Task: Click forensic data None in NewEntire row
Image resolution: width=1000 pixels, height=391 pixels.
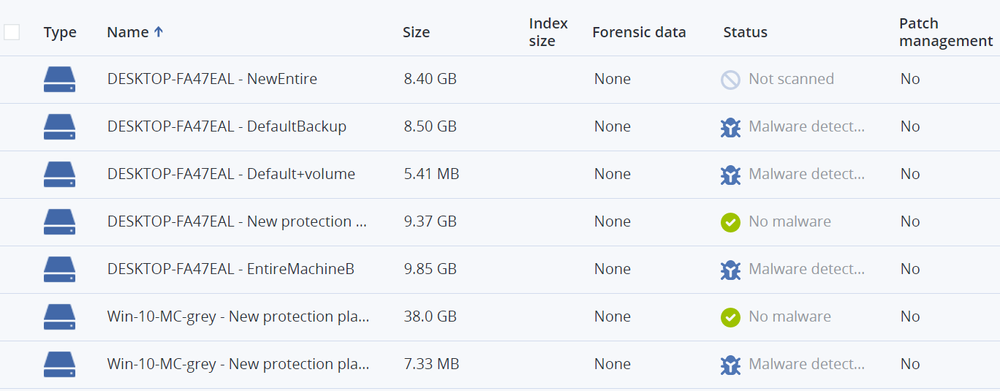Action: pos(612,79)
